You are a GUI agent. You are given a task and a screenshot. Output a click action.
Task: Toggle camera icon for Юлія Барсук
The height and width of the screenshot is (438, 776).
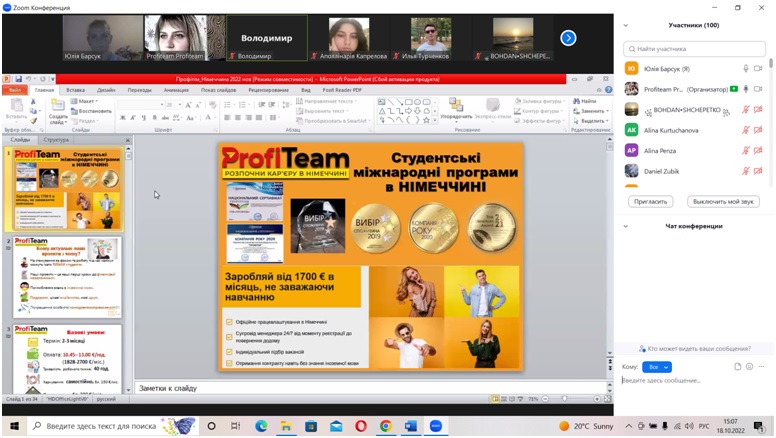click(x=758, y=69)
